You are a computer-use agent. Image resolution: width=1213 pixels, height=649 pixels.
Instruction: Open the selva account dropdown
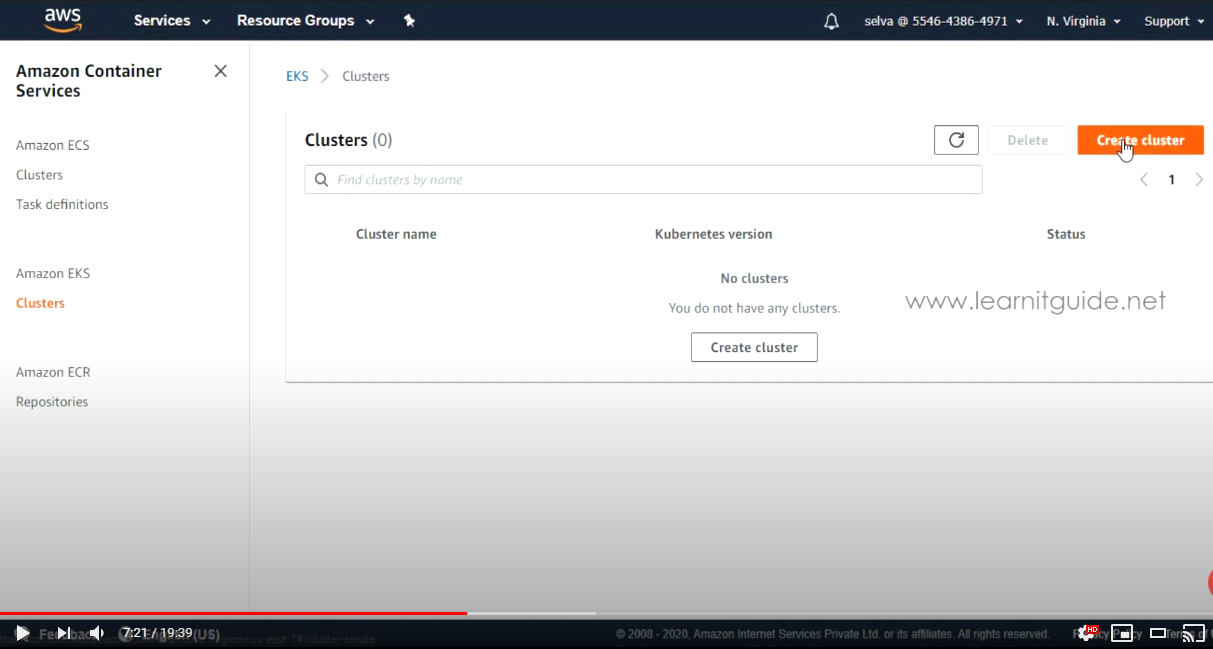[x=944, y=21]
